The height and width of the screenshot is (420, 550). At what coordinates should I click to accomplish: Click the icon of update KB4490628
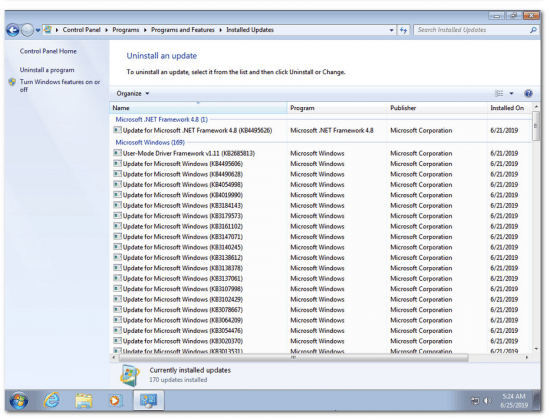117,174
